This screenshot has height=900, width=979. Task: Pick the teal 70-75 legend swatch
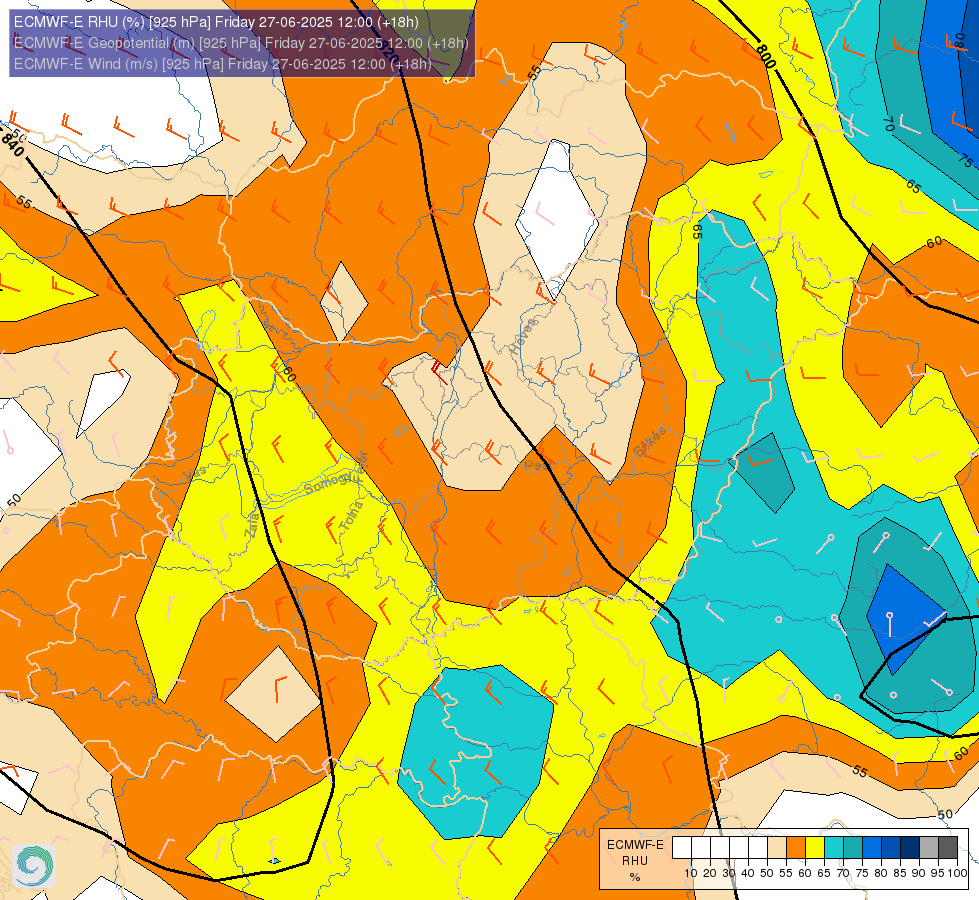pyautogui.click(x=853, y=848)
